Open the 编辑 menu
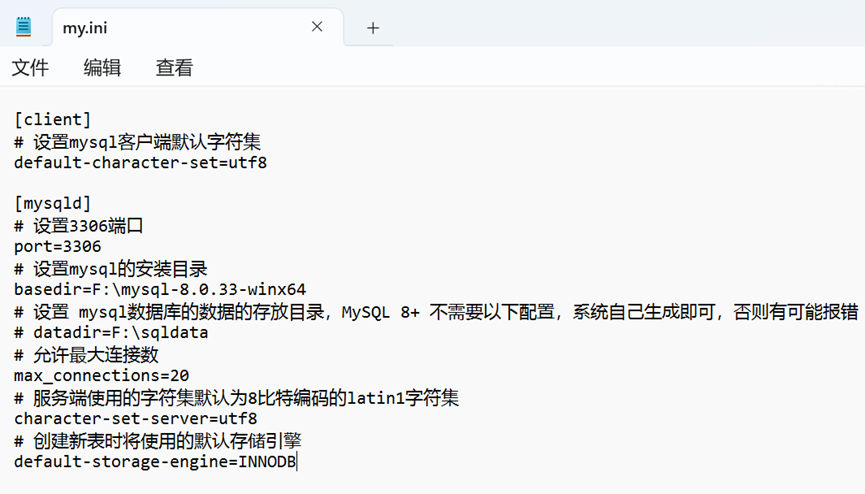The image size is (865, 494). point(102,67)
